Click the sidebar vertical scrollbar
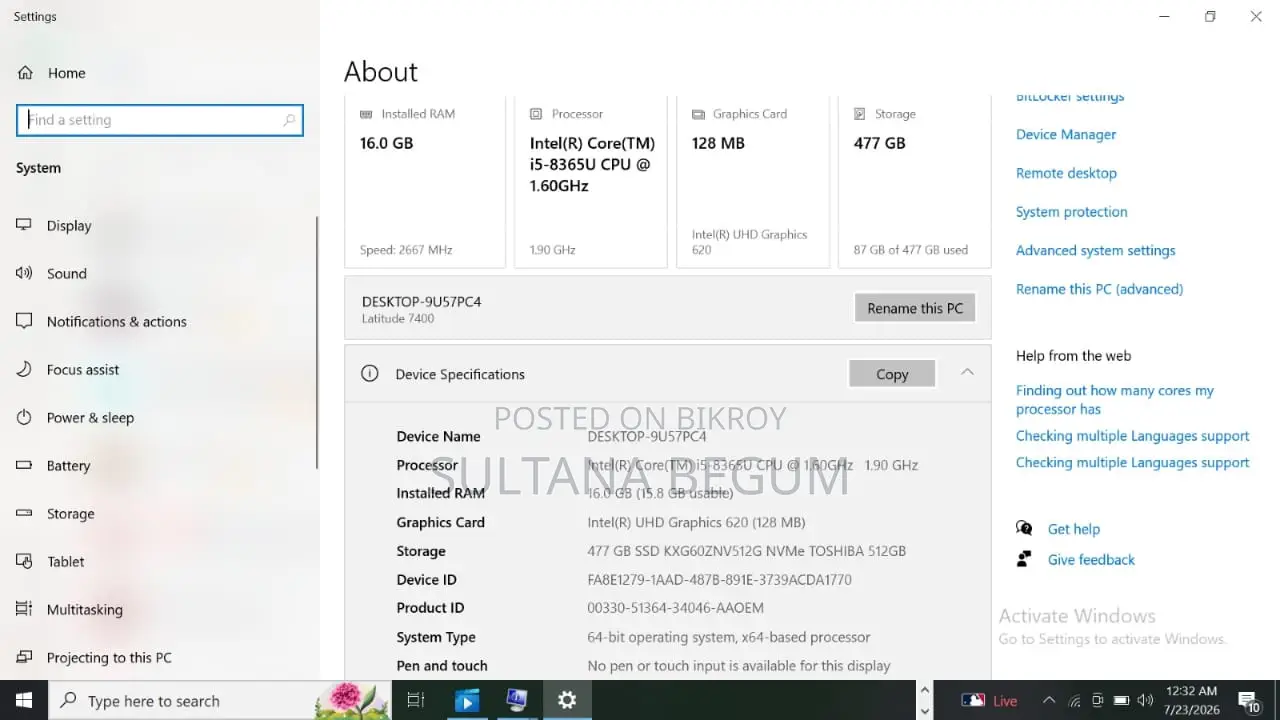 pos(317,342)
